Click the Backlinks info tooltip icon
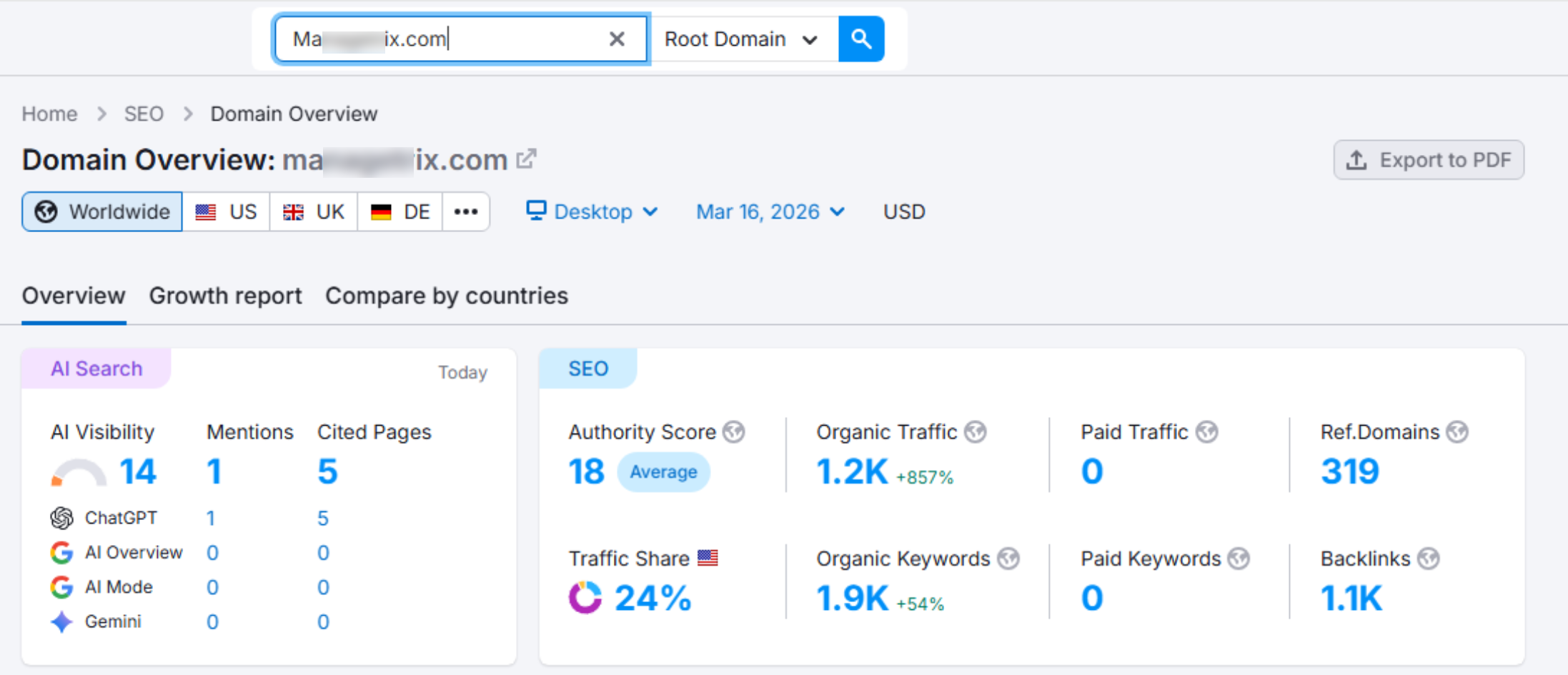This screenshot has width=1568, height=675. tap(1429, 558)
